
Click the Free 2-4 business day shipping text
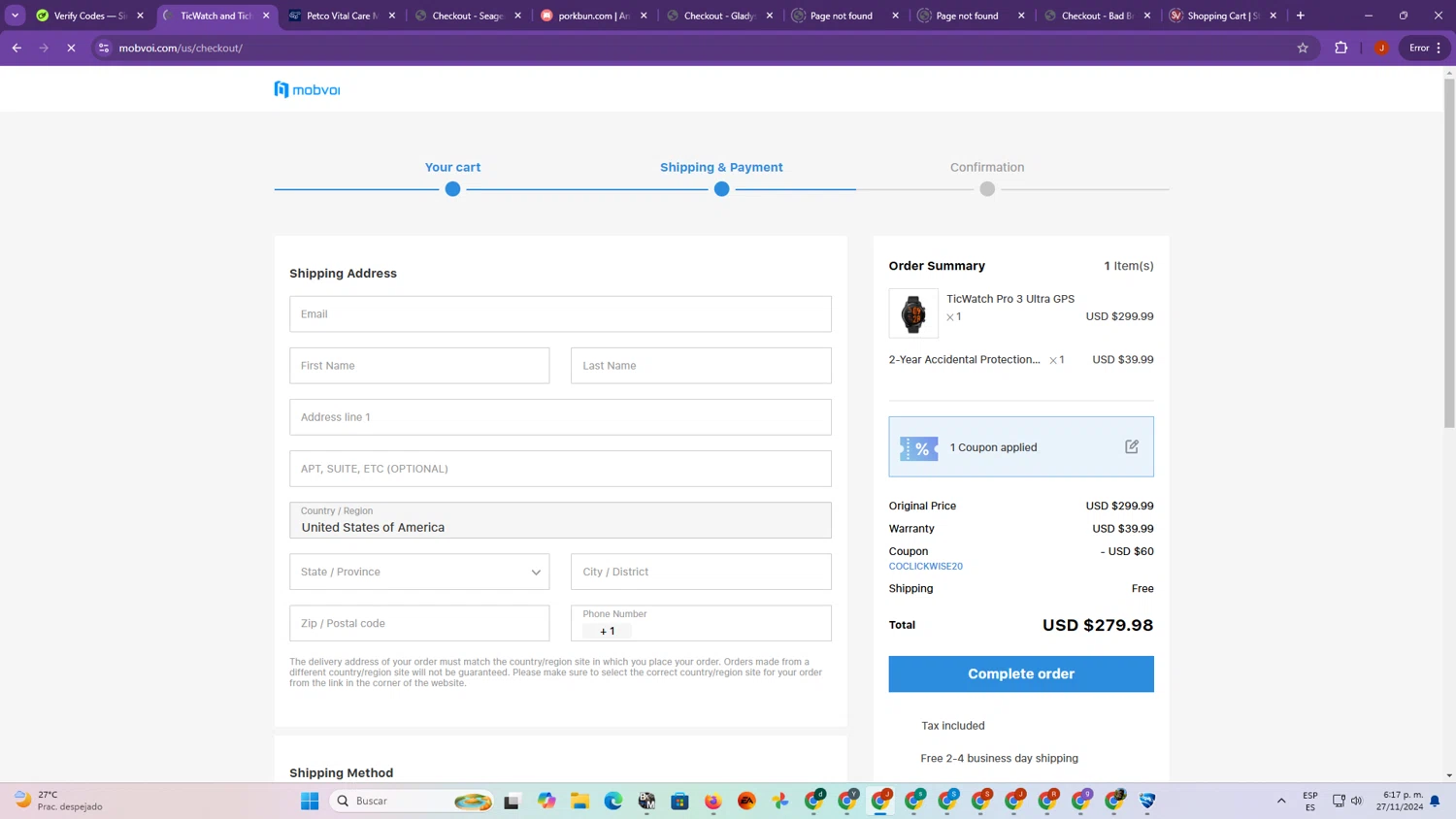[x=999, y=758]
